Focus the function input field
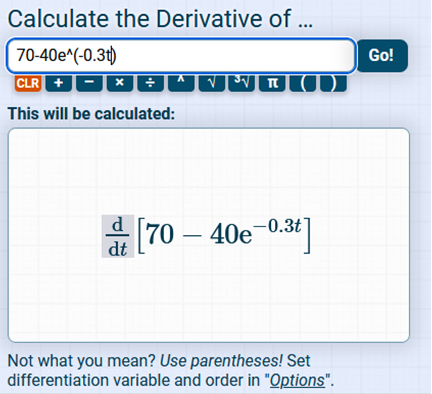Viewport: 432px width, 394px height. (x=181, y=56)
